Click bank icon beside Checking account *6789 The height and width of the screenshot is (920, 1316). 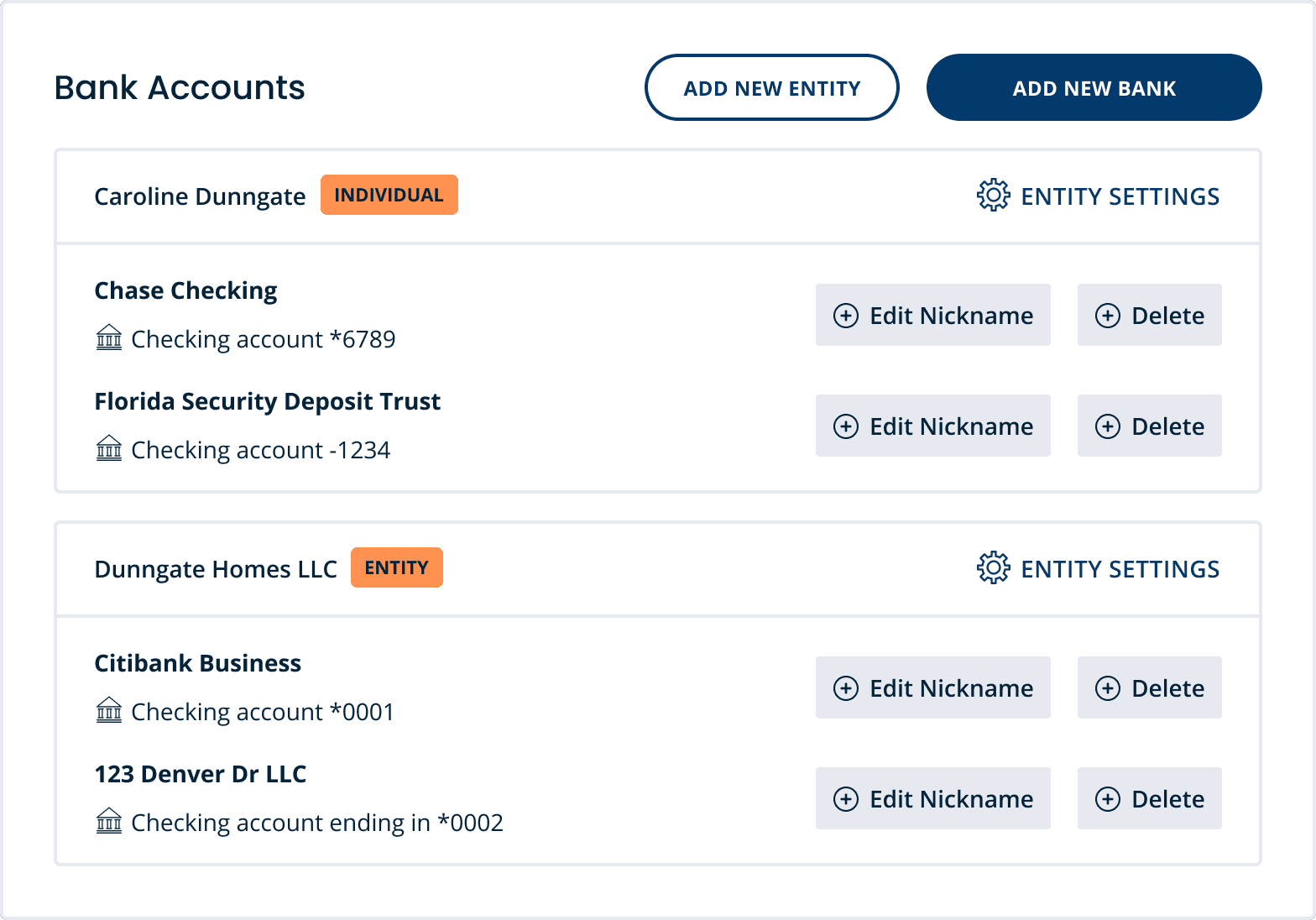click(x=109, y=337)
